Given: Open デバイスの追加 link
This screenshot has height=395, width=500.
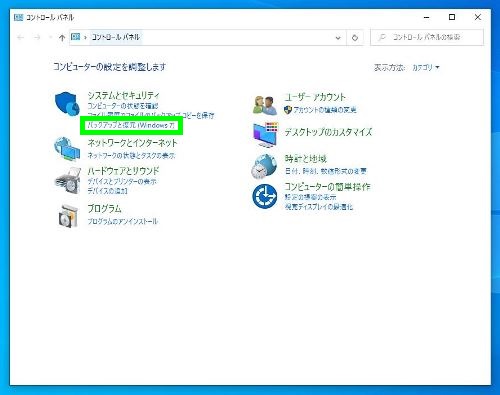Looking at the screenshot, I should (x=107, y=191).
